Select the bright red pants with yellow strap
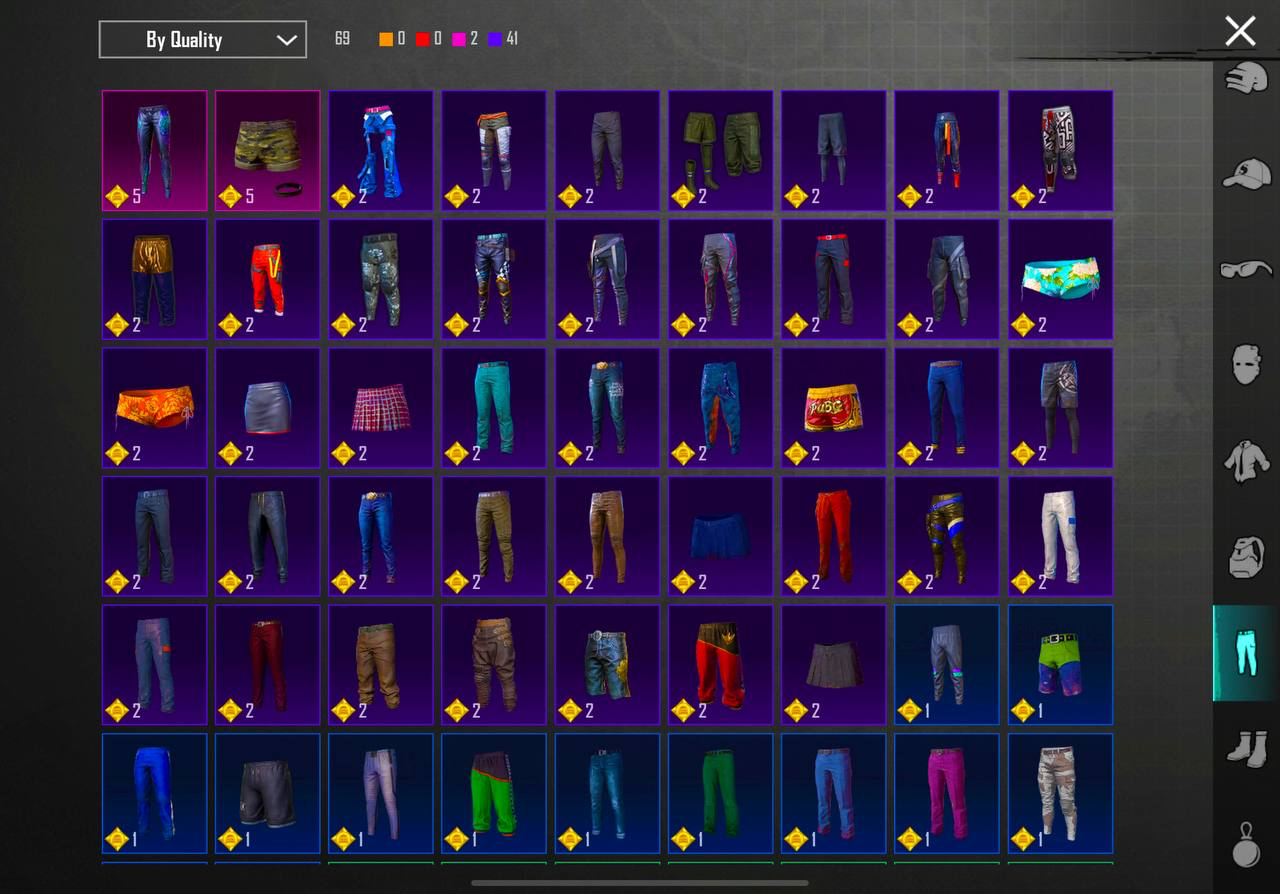 tap(267, 279)
